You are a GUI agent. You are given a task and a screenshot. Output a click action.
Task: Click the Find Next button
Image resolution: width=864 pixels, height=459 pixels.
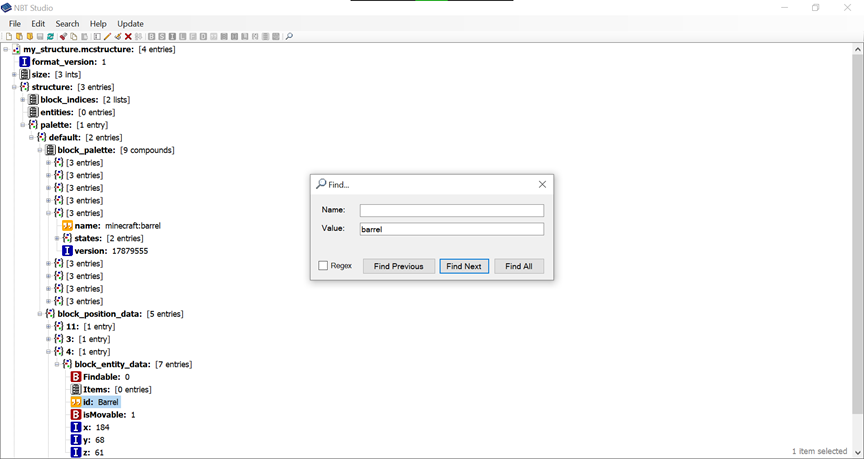tap(464, 266)
